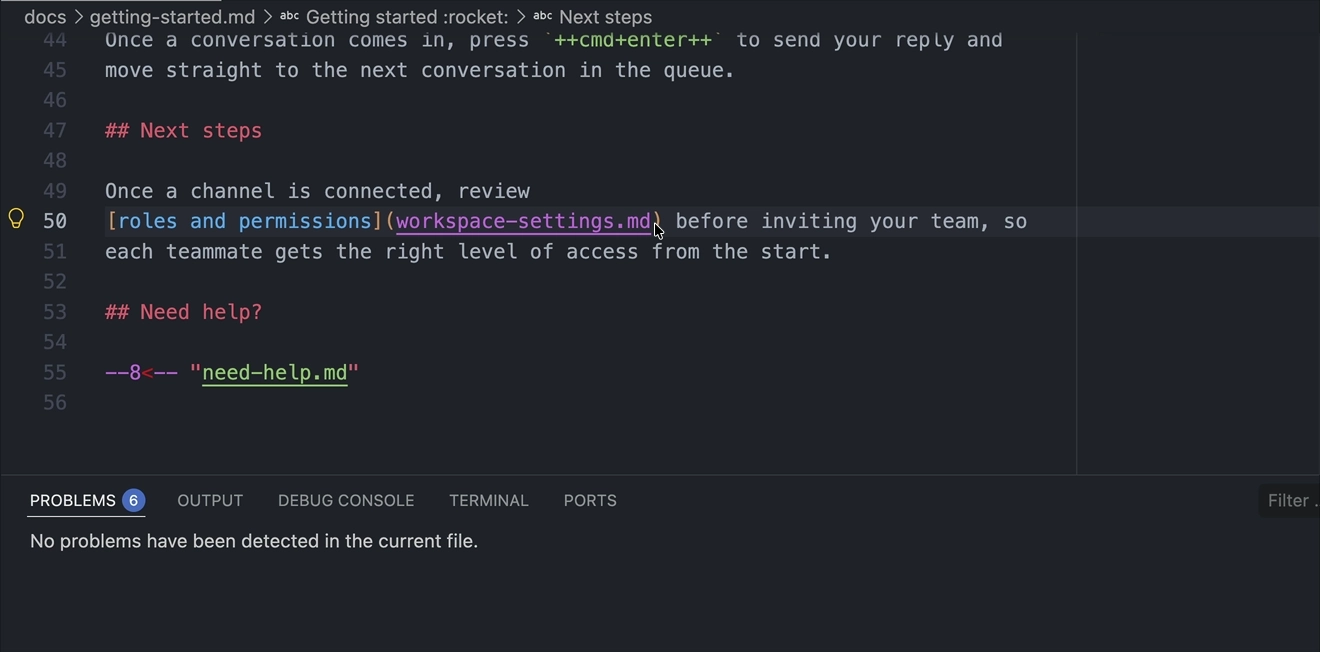Switch to the PROBLEMS tab
The width and height of the screenshot is (1320, 652).
tap(73, 500)
